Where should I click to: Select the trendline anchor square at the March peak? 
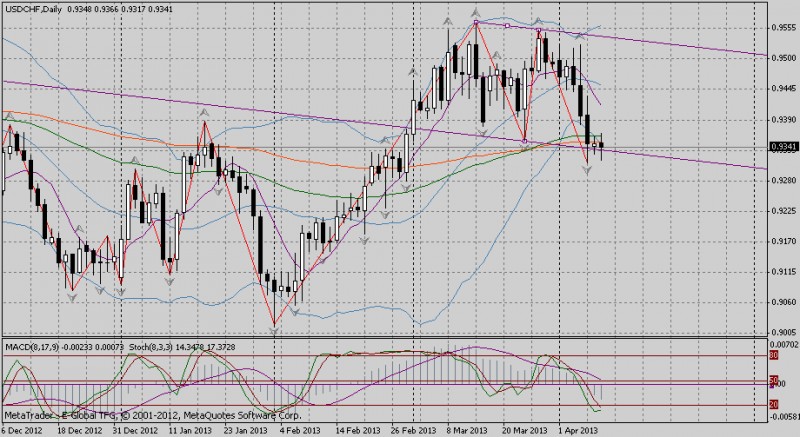click(x=477, y=22)
